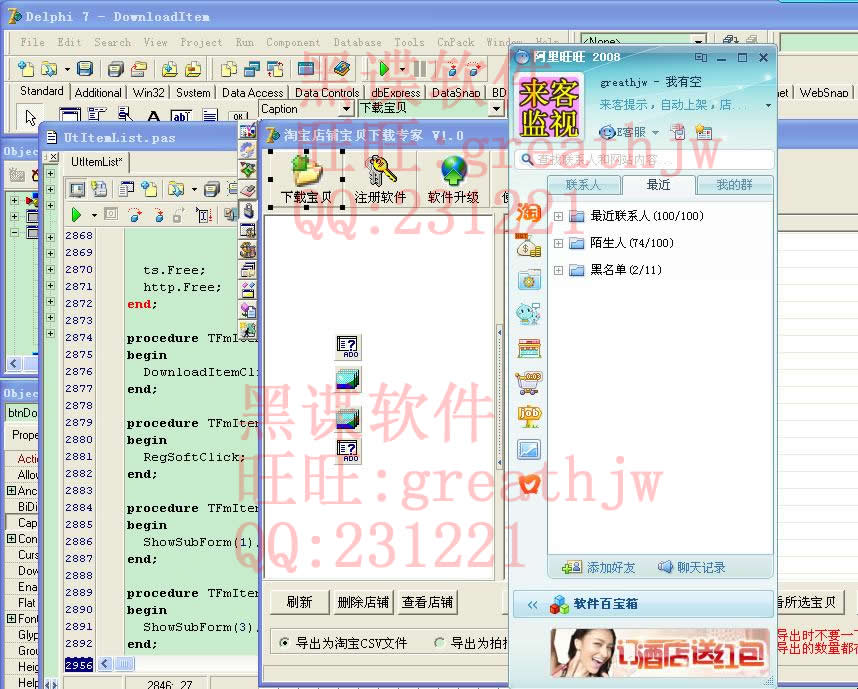Open the E客服 dropdown arrow
Screen dimensions: 858x689
(656, 132)
